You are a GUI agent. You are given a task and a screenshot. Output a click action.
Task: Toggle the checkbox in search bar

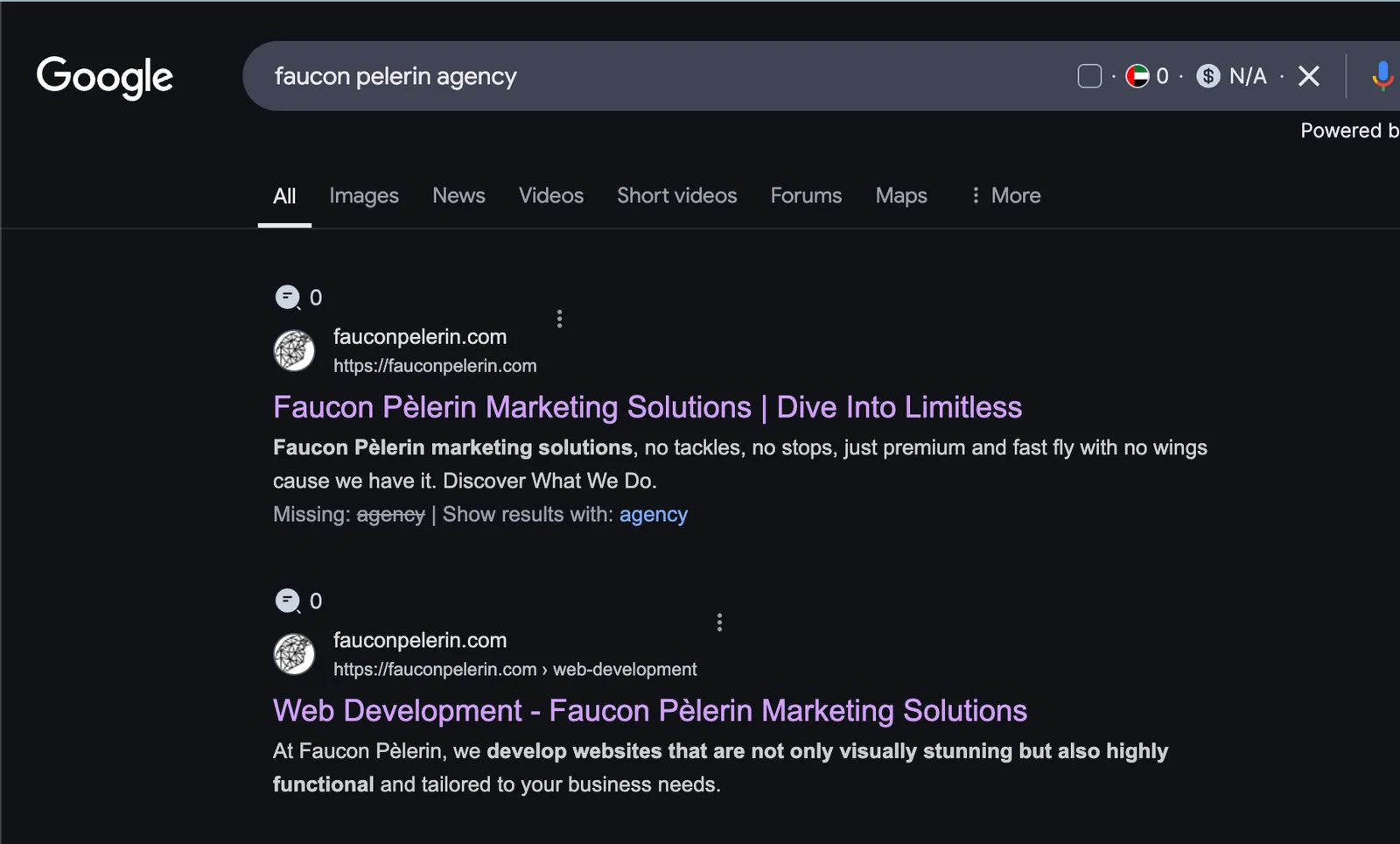pos(1089,76)
